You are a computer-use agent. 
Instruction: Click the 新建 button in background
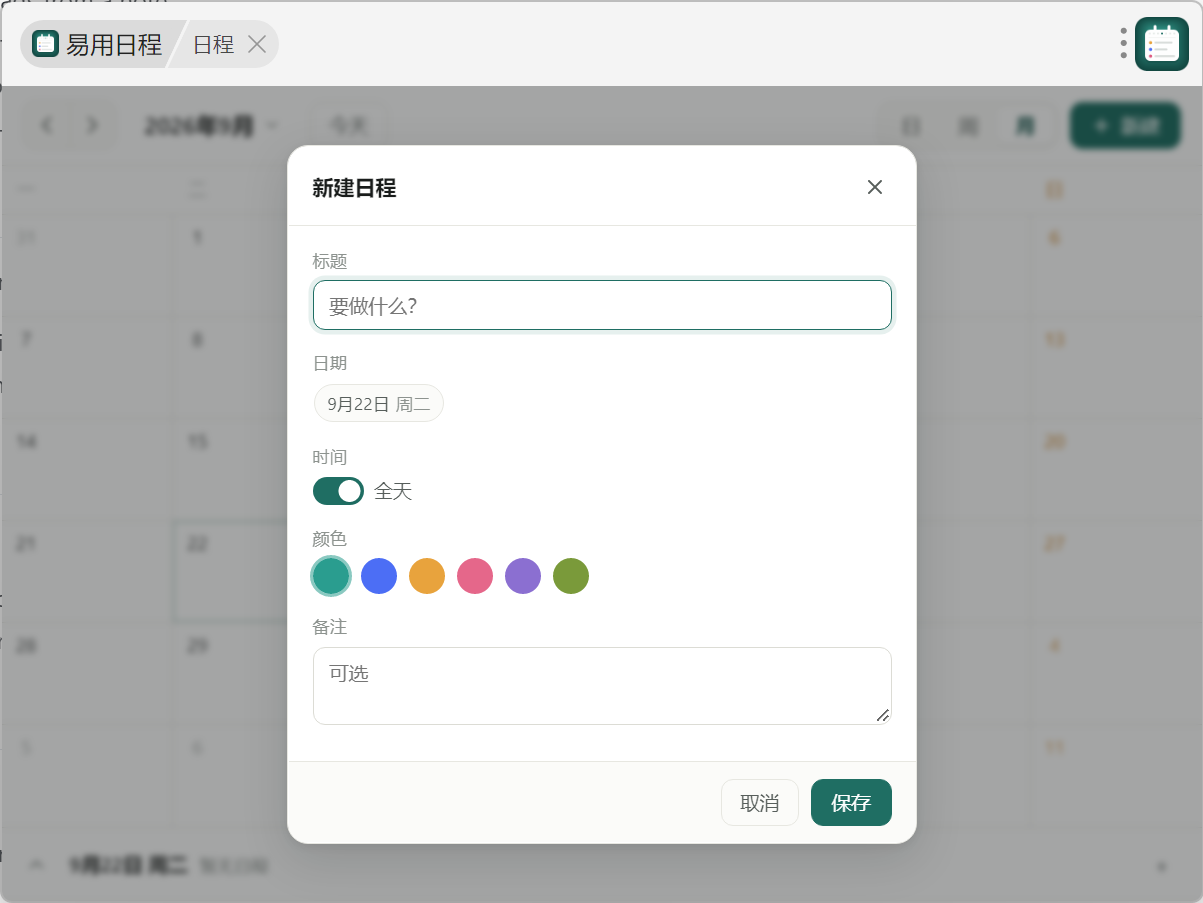click(1126, 126)
